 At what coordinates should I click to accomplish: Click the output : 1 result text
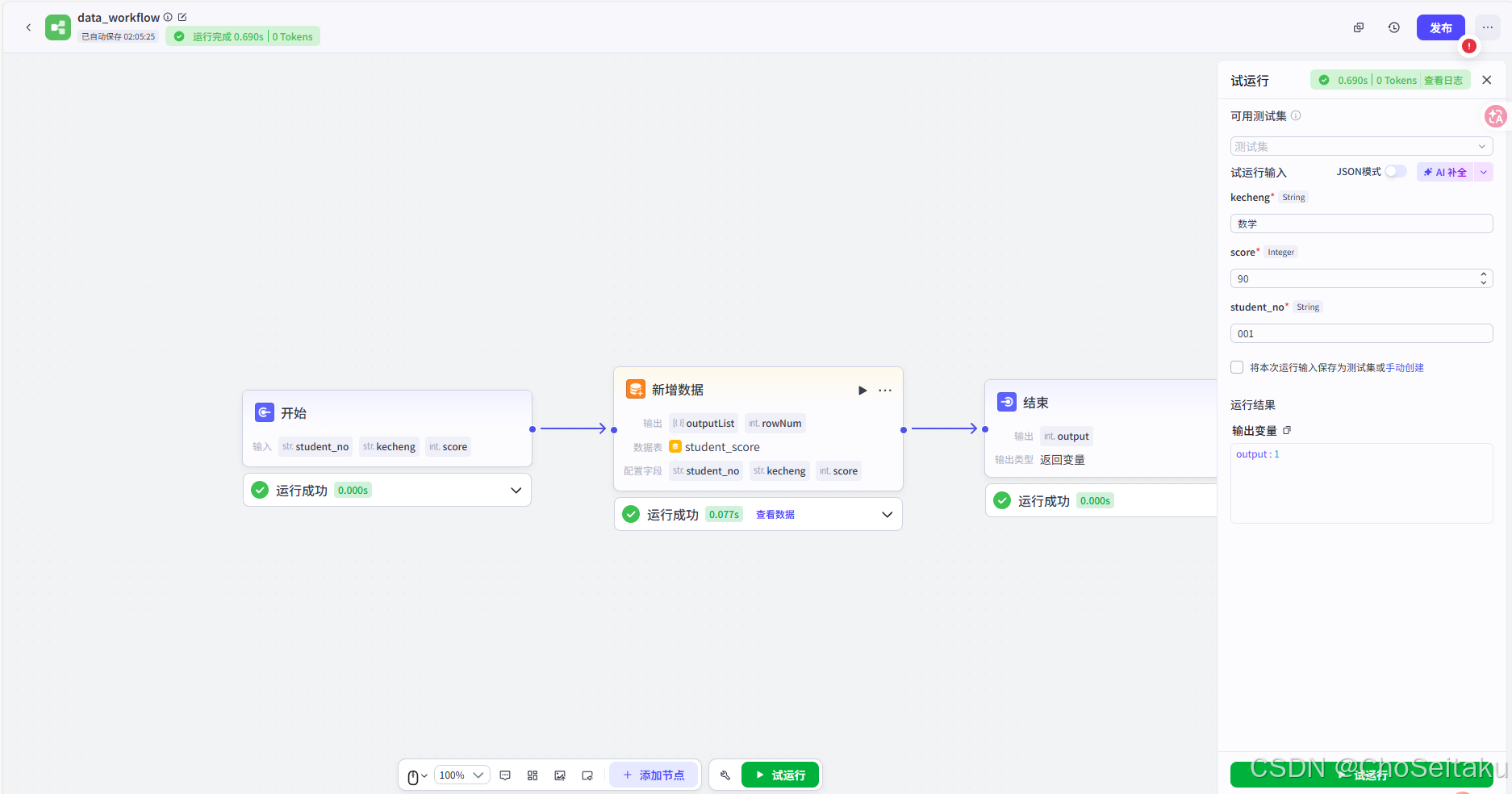[x=1258, y=454]
